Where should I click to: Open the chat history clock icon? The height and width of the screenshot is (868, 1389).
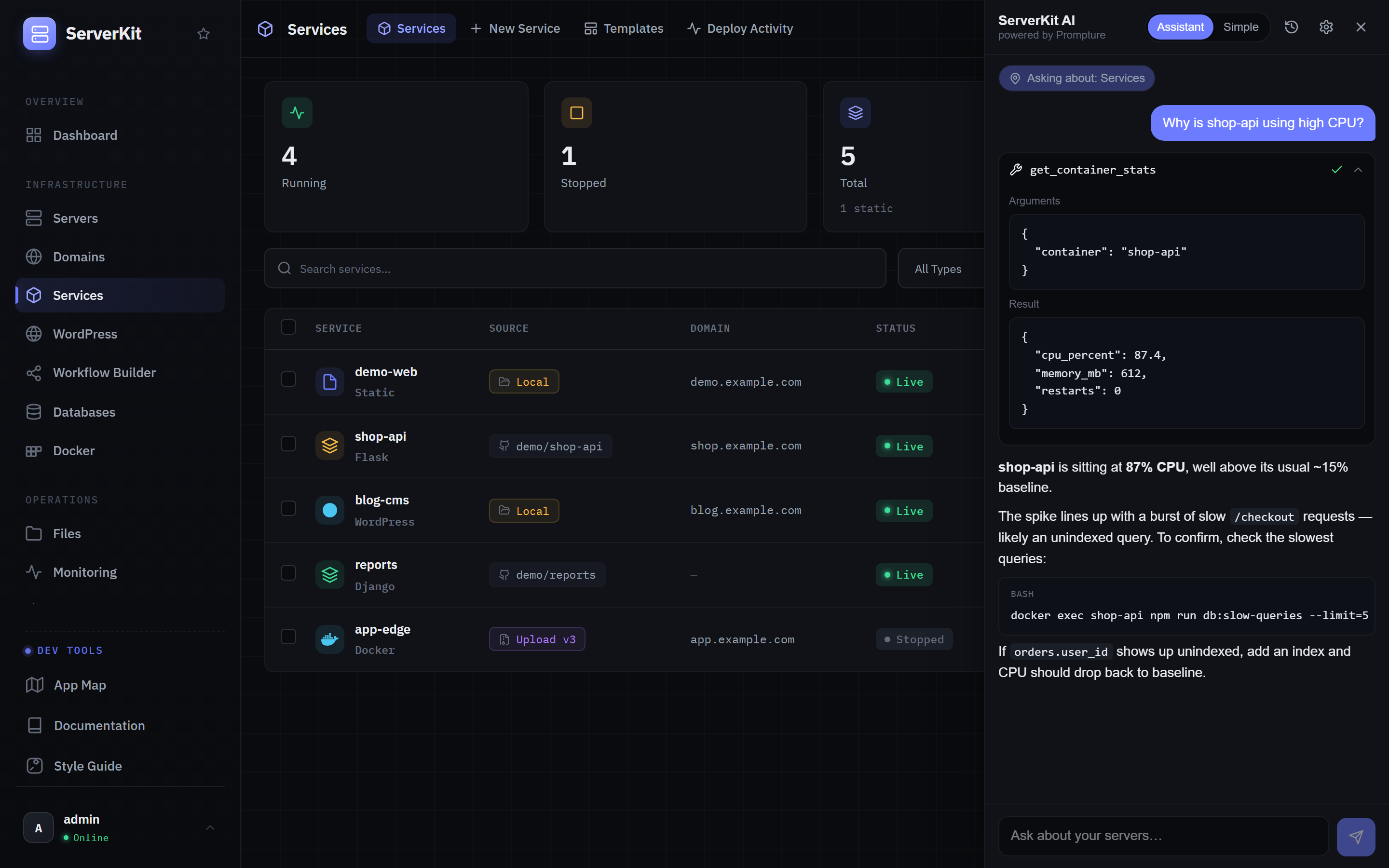(x=1292, y=27)
